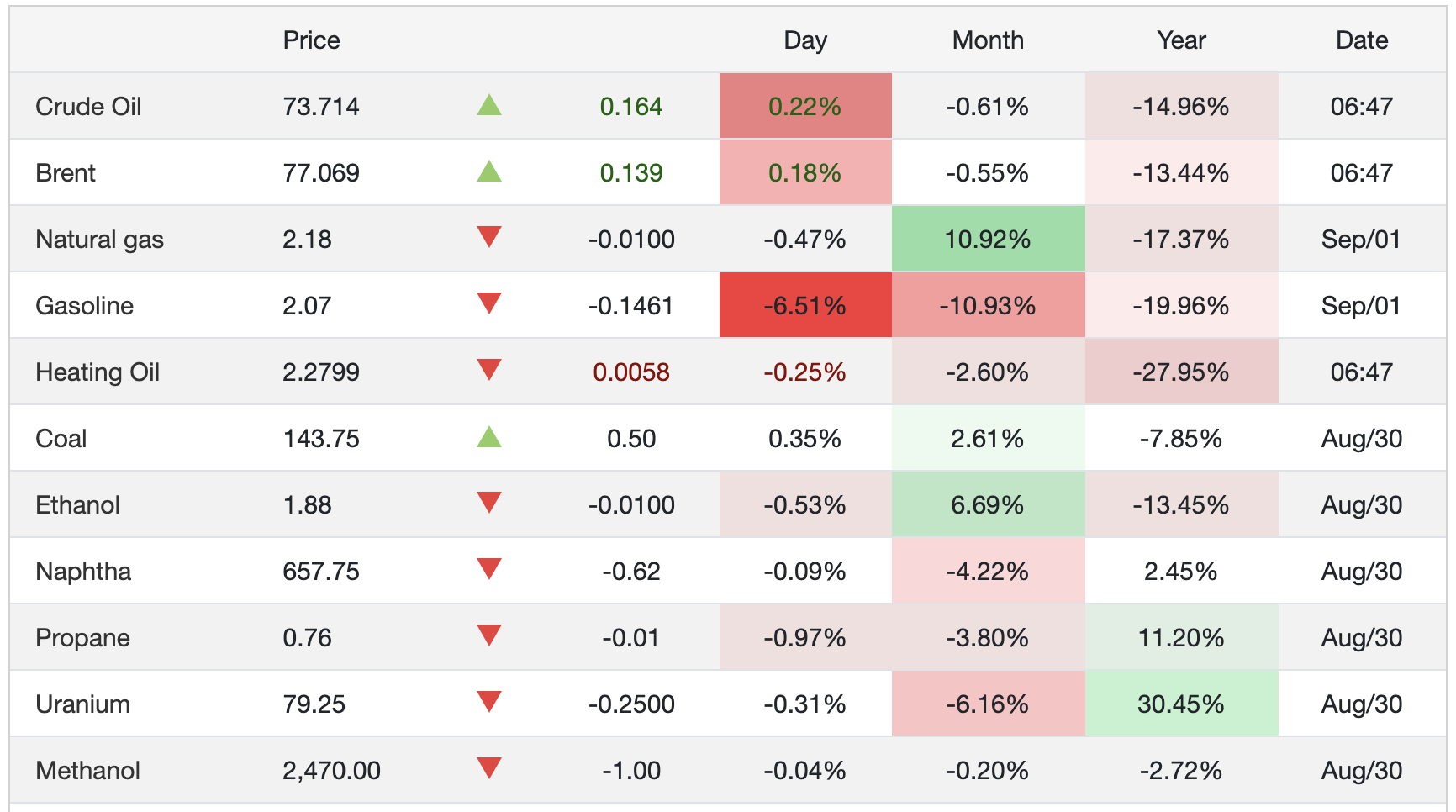Click Naphtha year change 2.45% cell
The height and width of the screenshot is (812, 1456).
[x=1181, y=571]
